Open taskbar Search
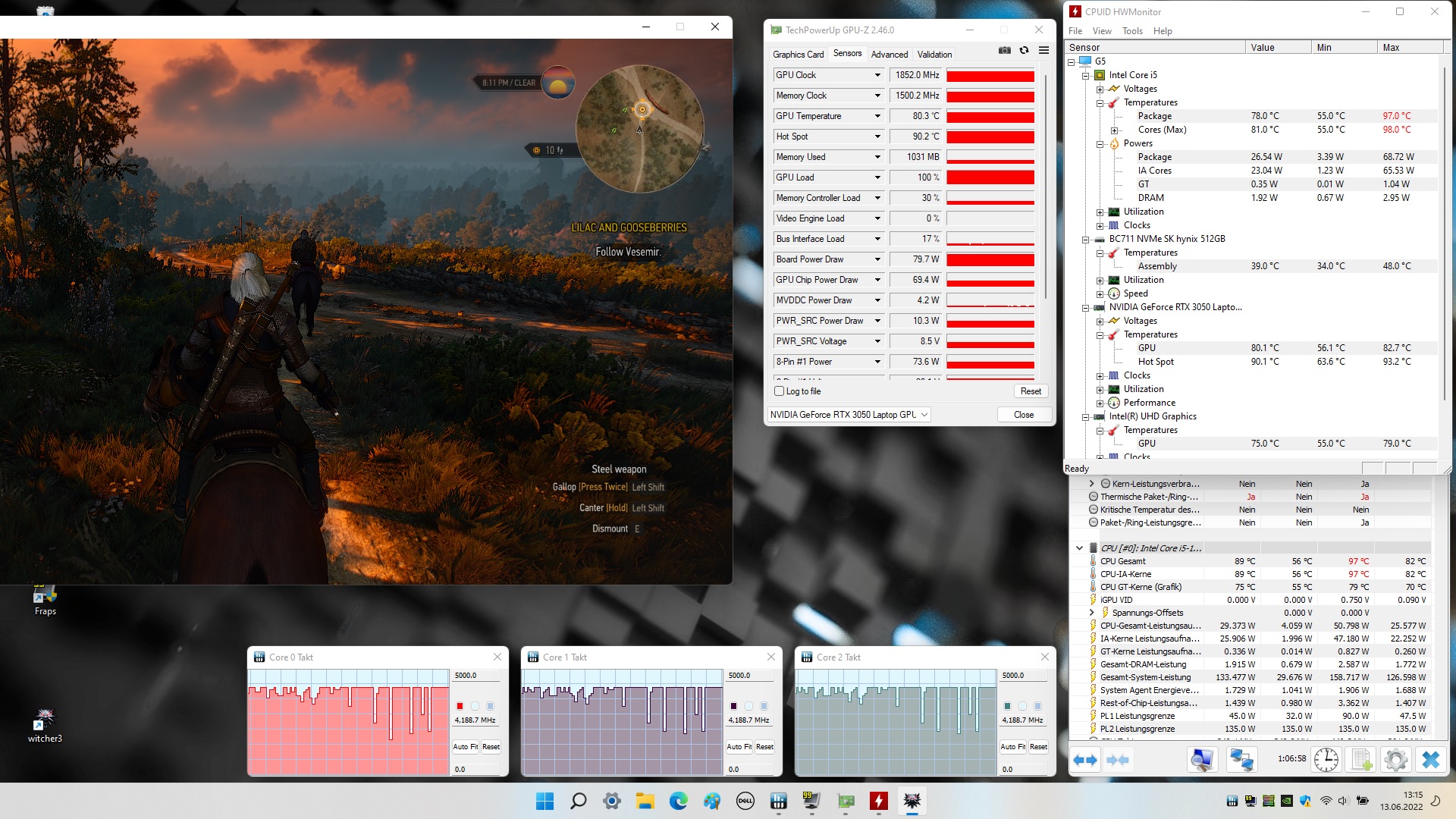 point(578,801)
